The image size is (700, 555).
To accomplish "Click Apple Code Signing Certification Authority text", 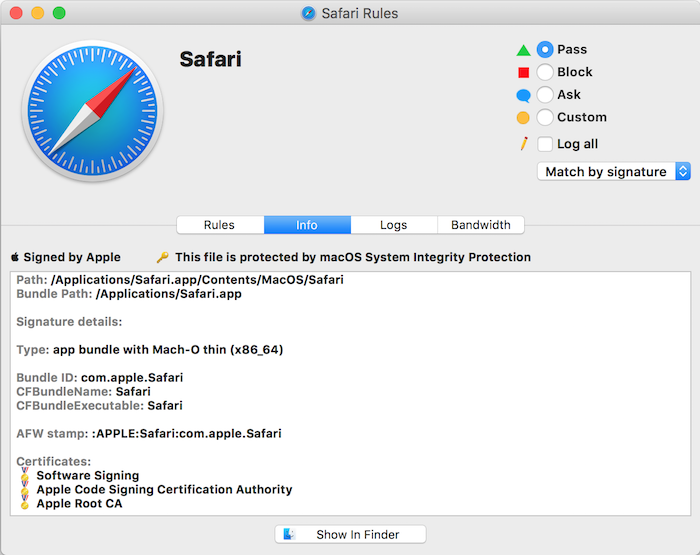I will point(164,489).
